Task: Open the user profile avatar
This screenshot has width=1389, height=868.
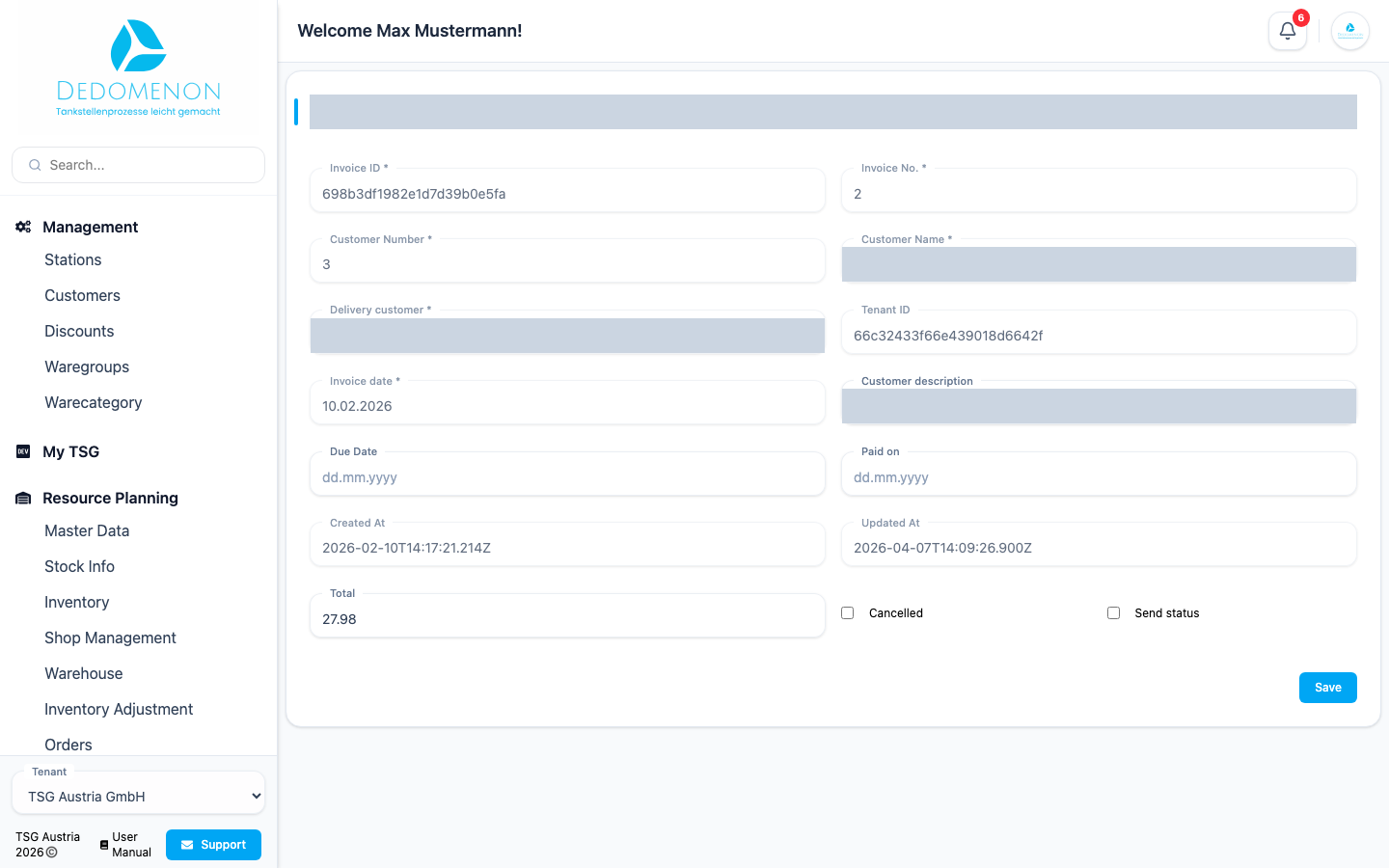Action: point(1350,31)
